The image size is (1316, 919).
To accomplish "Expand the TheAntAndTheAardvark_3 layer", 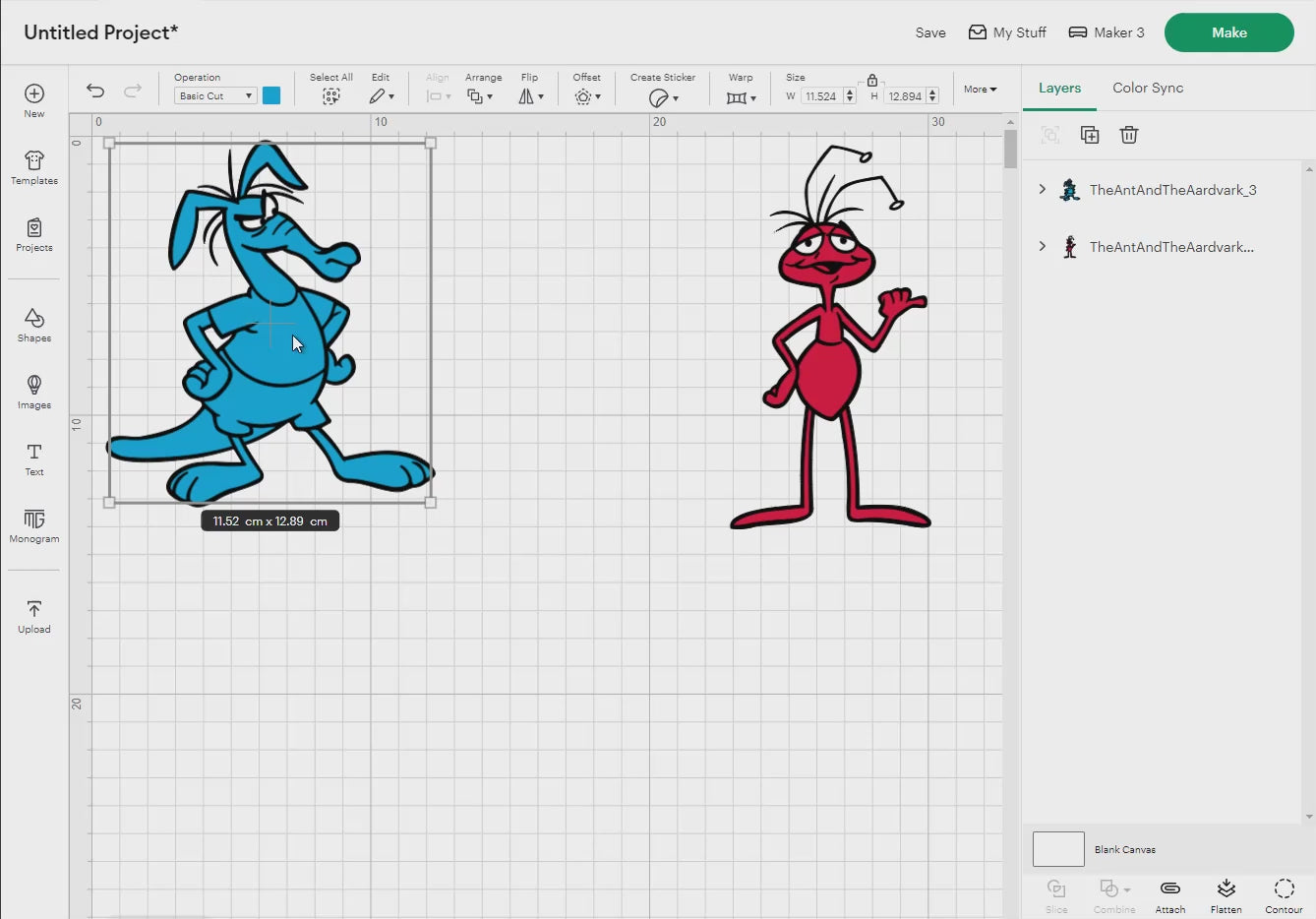I will [1043, 189].
